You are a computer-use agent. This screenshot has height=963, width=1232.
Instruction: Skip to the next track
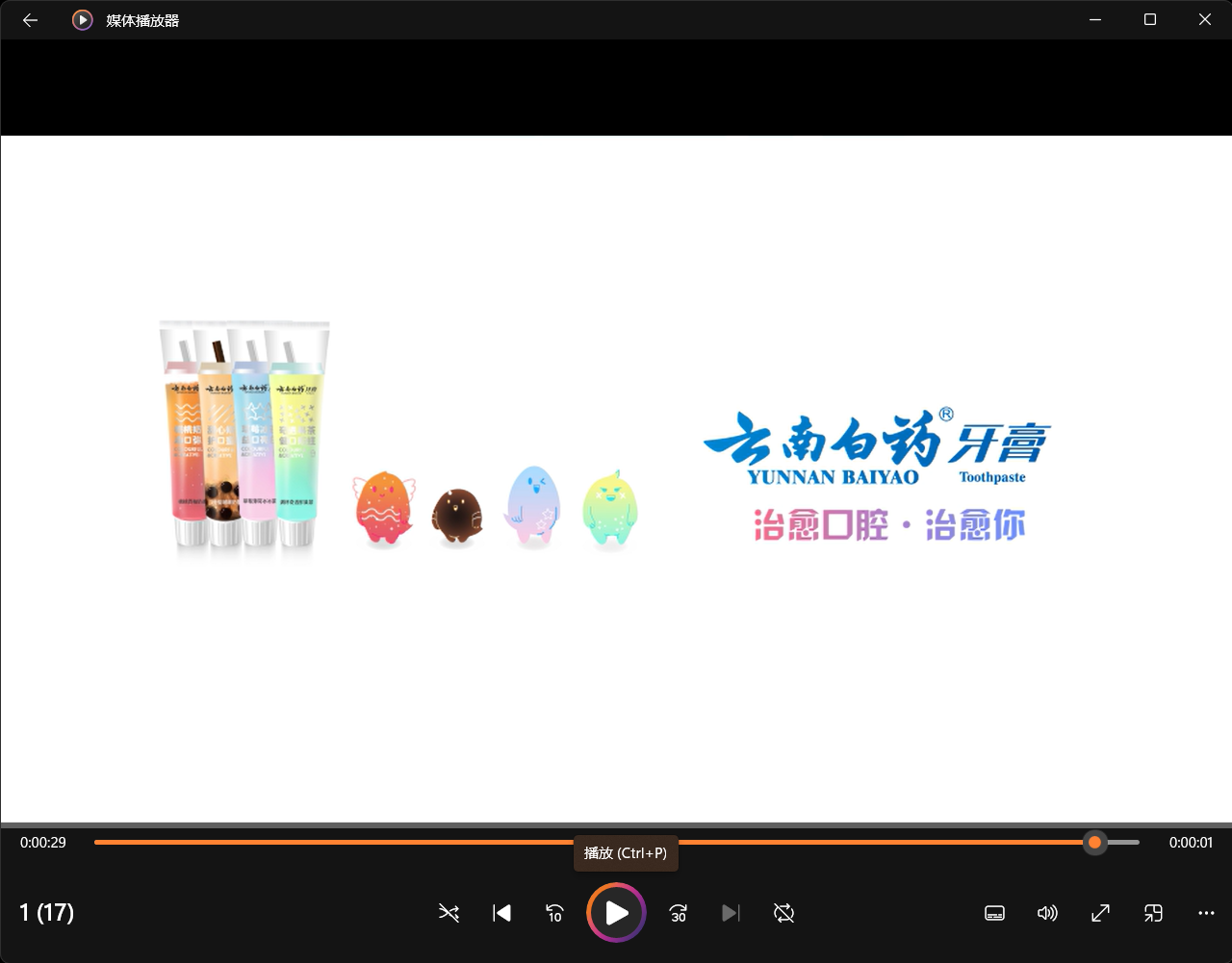click(x=731, y=913)
